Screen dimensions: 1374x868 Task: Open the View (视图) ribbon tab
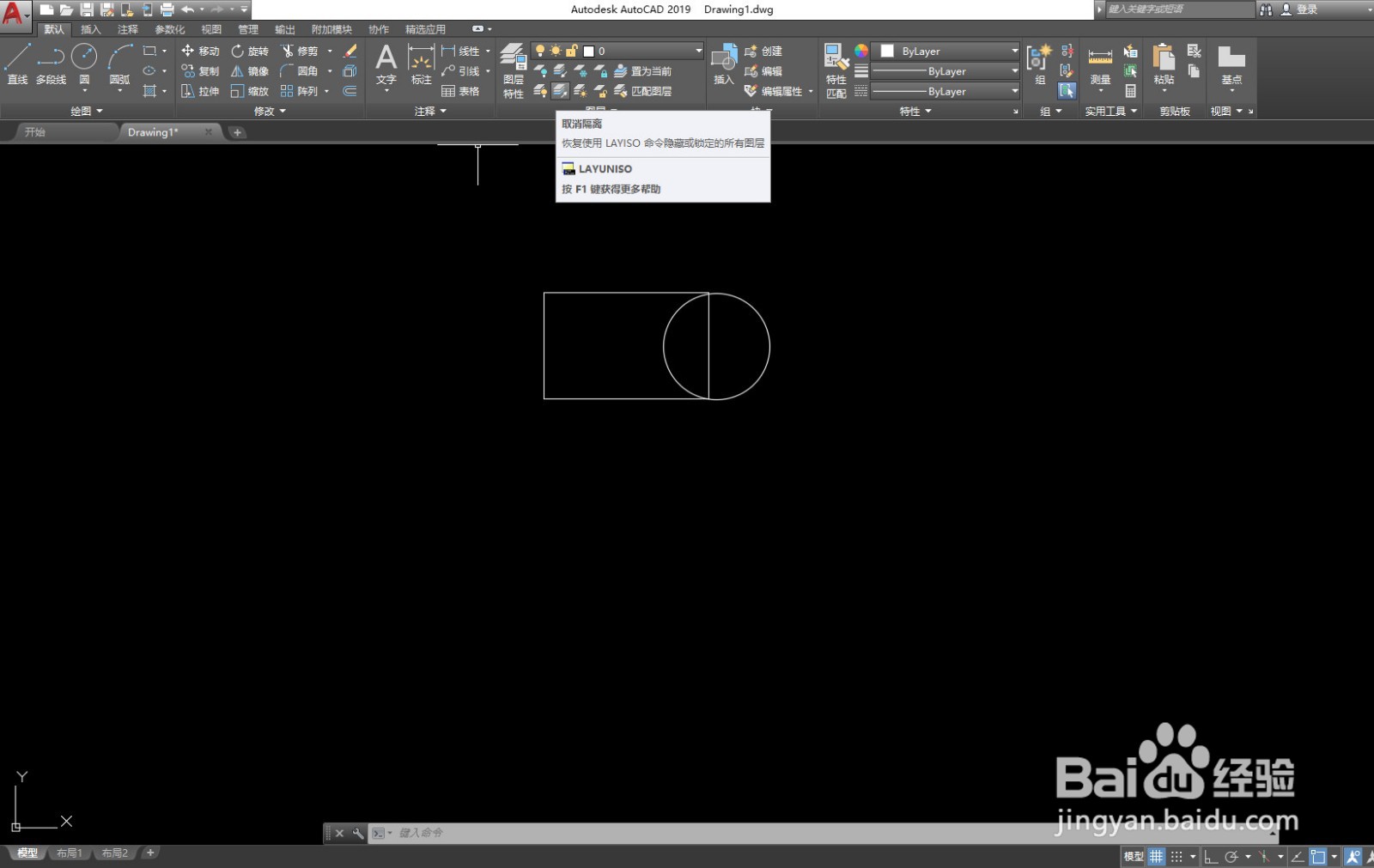click(211, 29)
